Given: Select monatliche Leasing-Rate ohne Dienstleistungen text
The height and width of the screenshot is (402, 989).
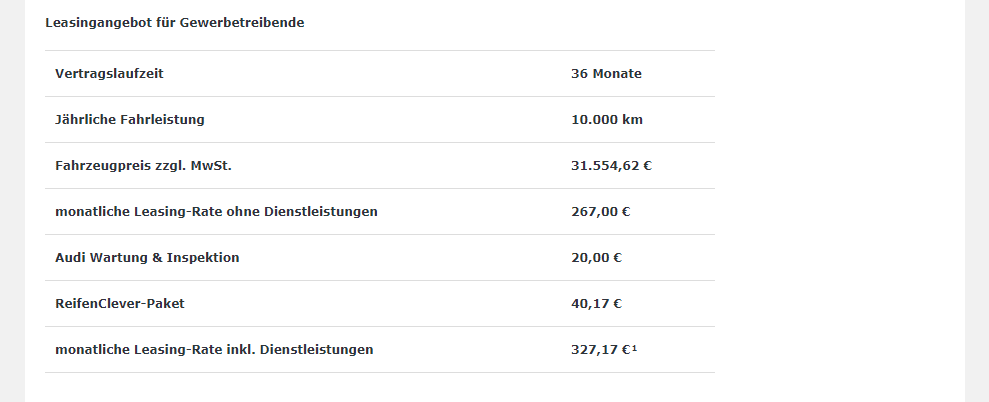Looking at the screenshot, I should pos(216,212).
